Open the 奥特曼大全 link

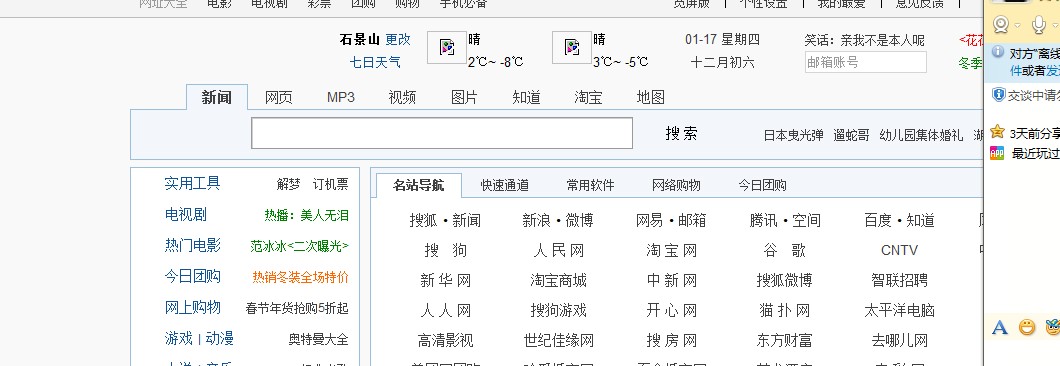318,340
